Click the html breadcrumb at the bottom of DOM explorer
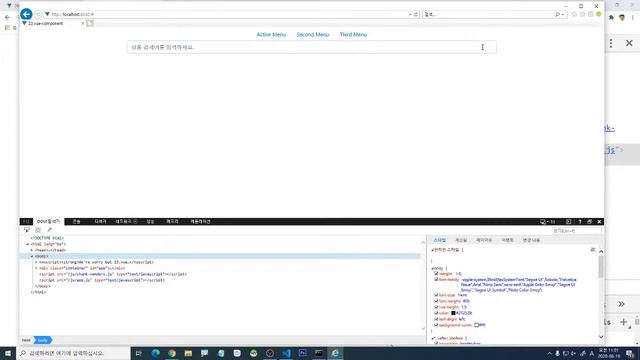The height and width of the screenshot is (360, 640). (26, 340)
